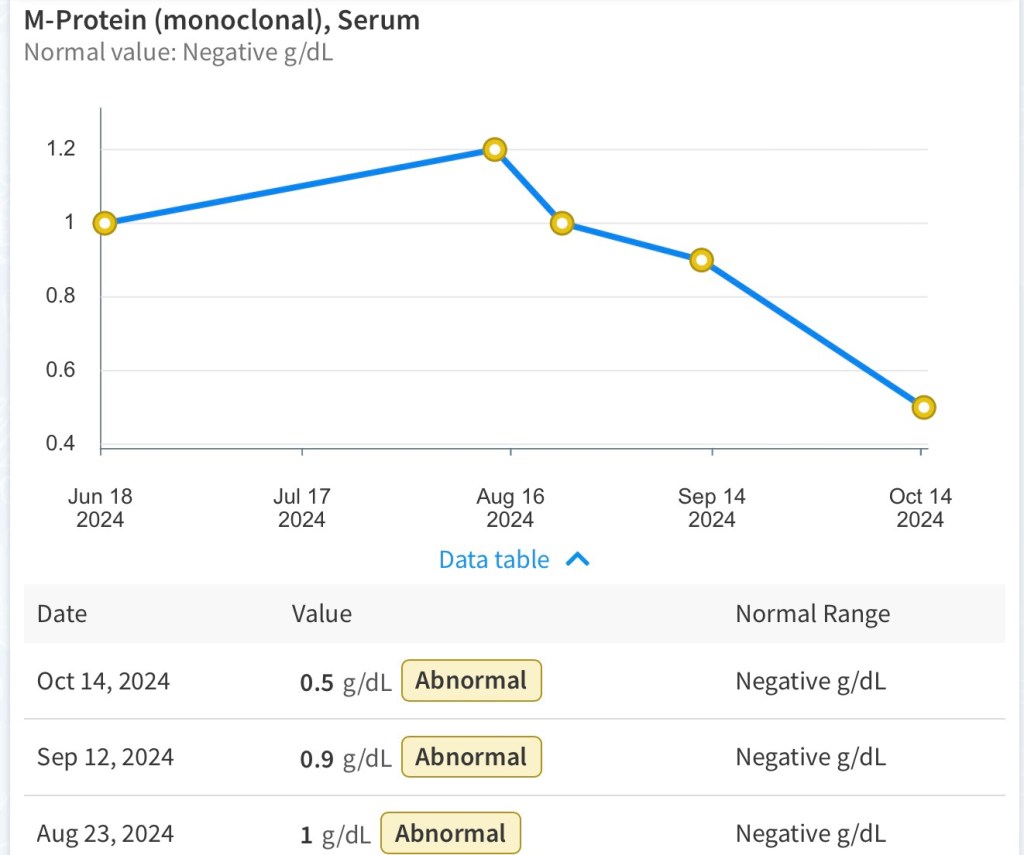Click the 1.2 peak data point
This screenshot has height=855, width=1024.
[x=494, y=150]
